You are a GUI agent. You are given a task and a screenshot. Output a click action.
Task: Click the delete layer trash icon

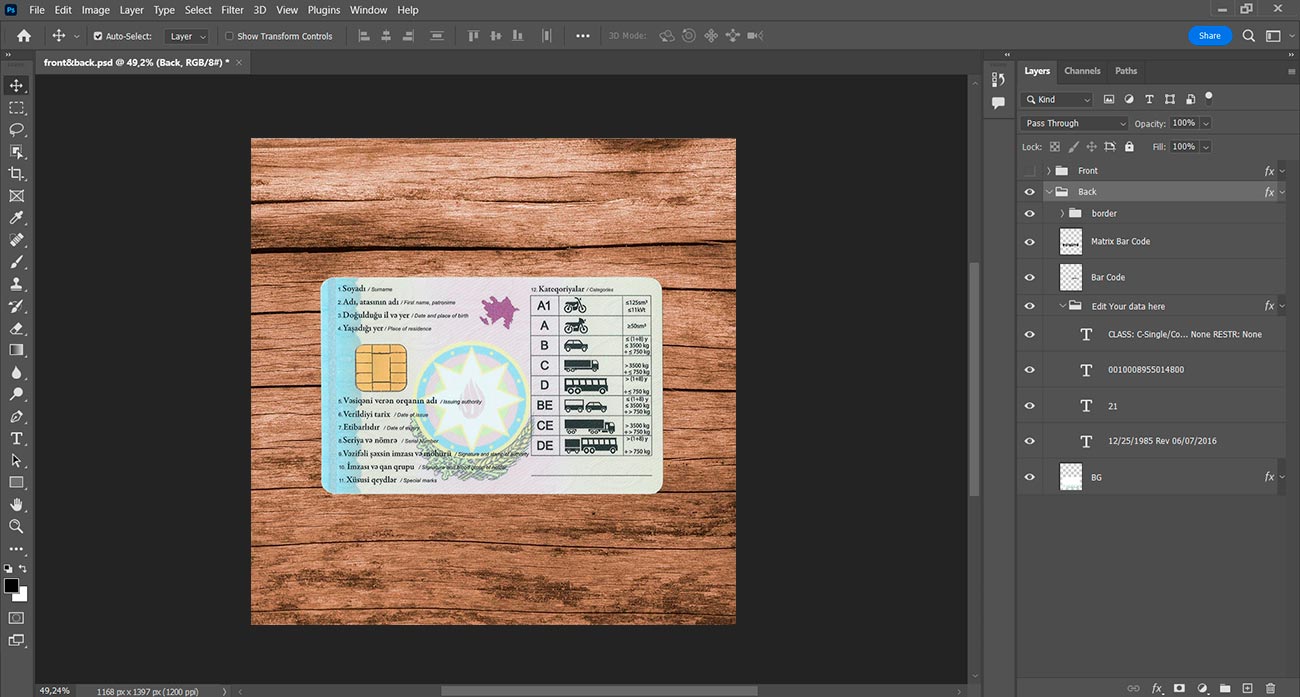tap(1270, 688)
